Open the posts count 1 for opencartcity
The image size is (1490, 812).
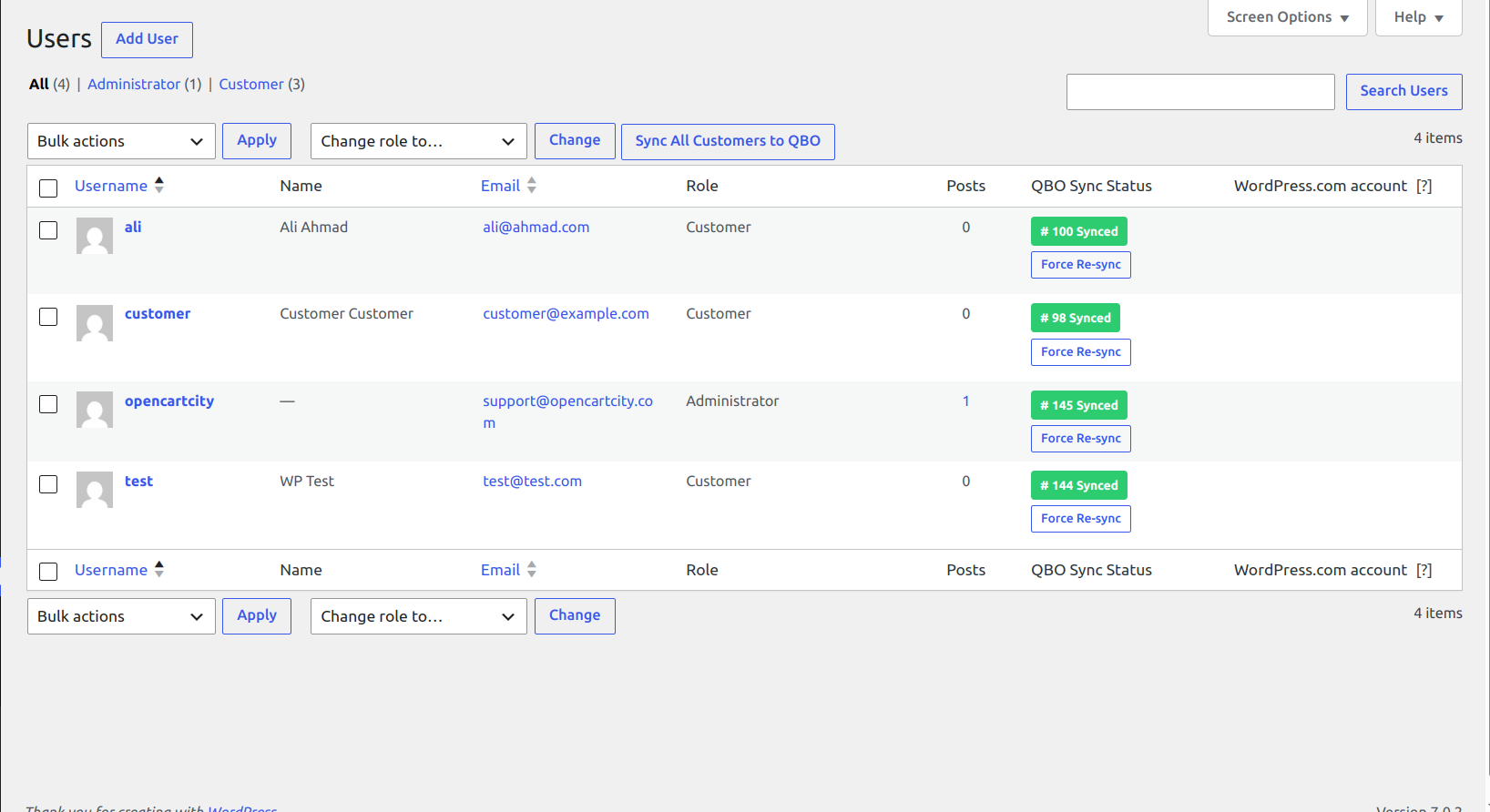(966, 401)
